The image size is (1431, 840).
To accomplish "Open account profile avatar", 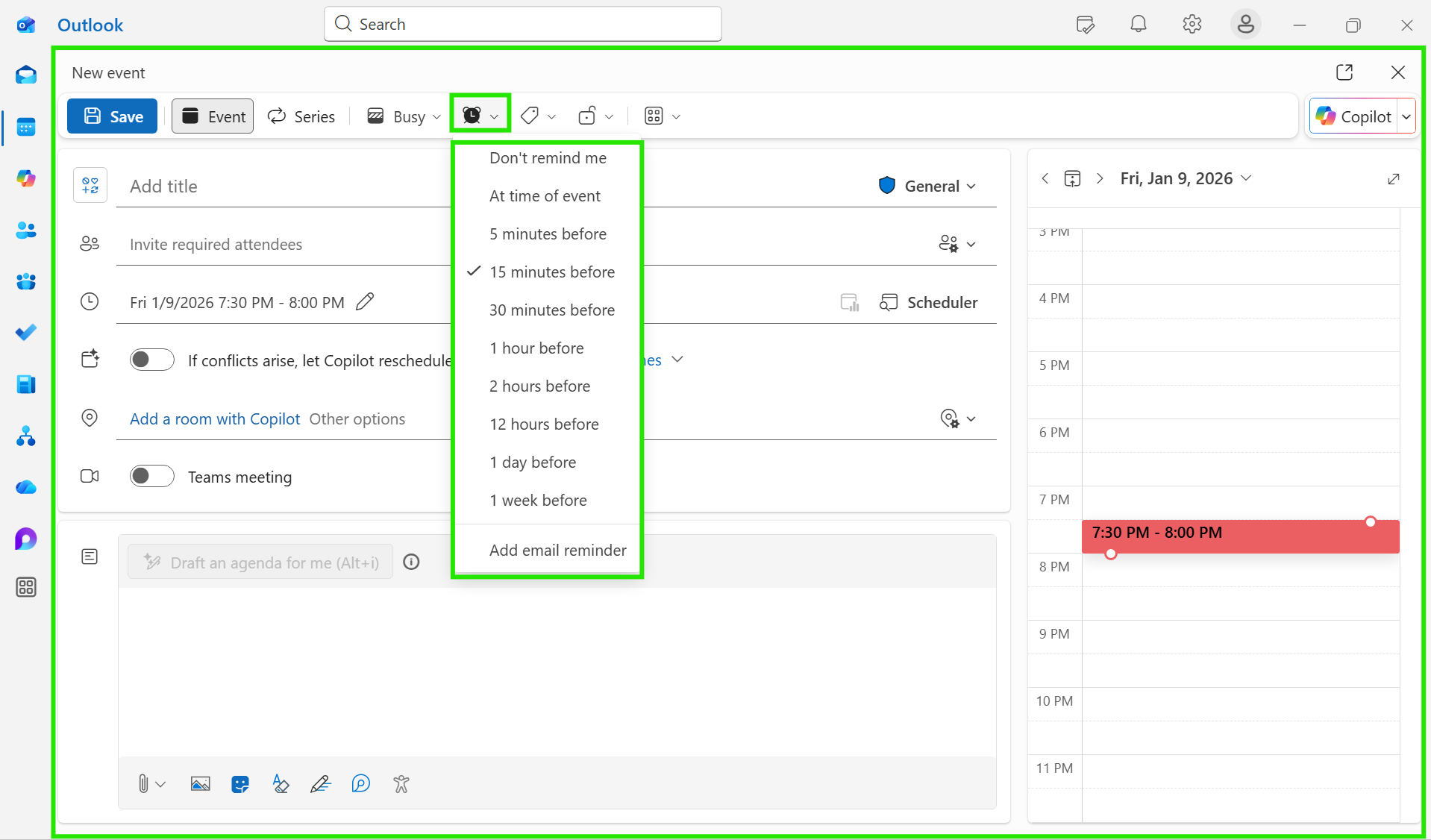I will [x=1246, y=25].
